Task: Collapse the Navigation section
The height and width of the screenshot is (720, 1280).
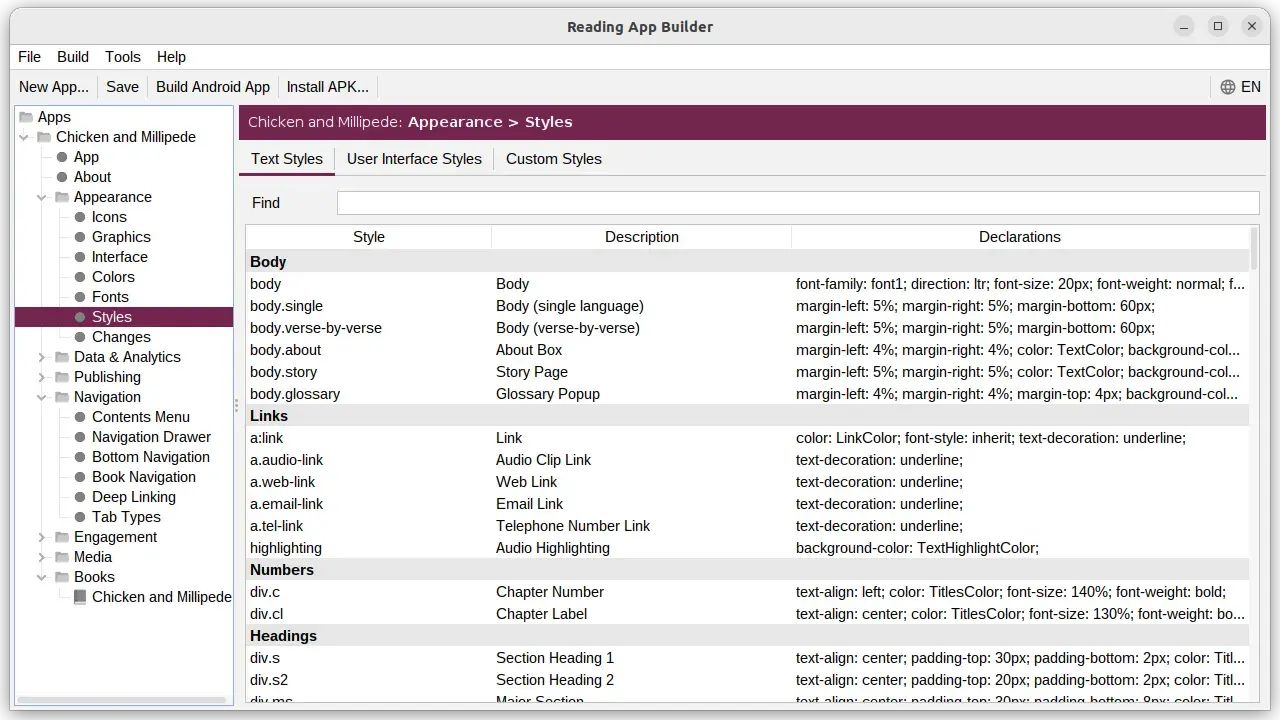Action: coord(41,397)
